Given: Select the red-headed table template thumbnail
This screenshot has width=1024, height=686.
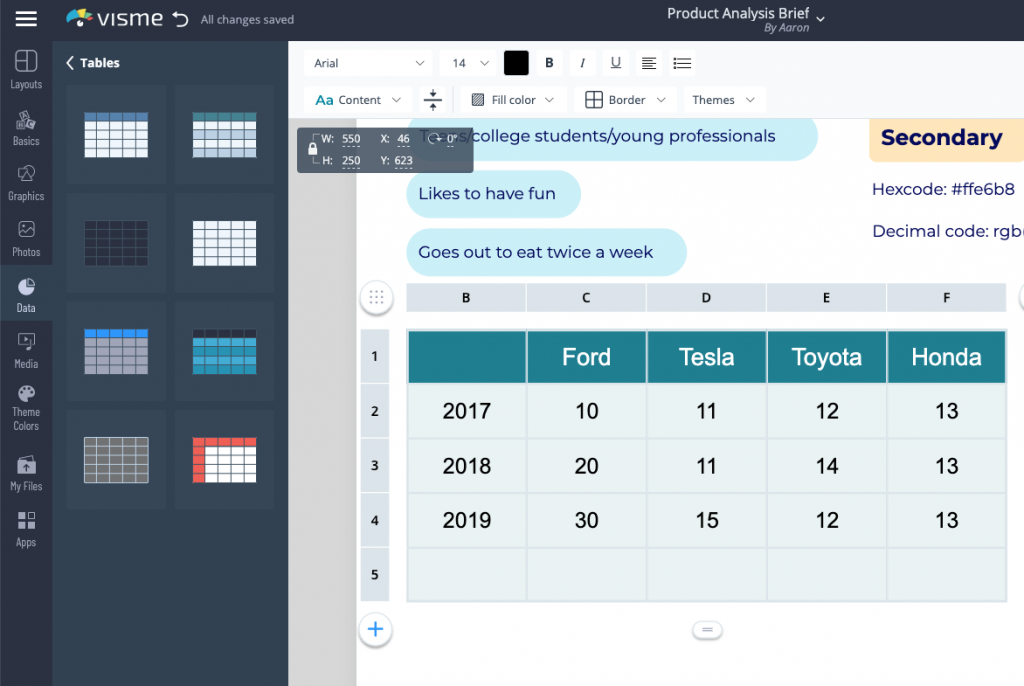Looking at the screenshot, I should (x=224, y=460).
